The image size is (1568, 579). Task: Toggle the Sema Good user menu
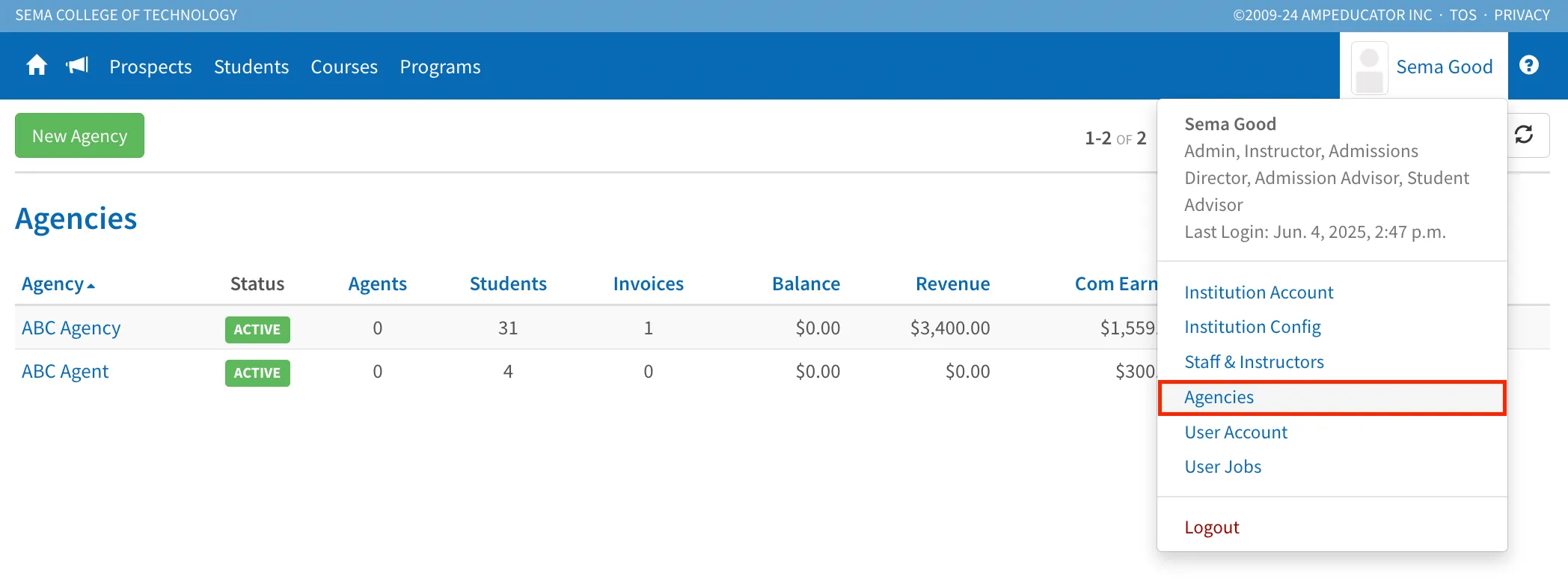[x=1424, y=67]
